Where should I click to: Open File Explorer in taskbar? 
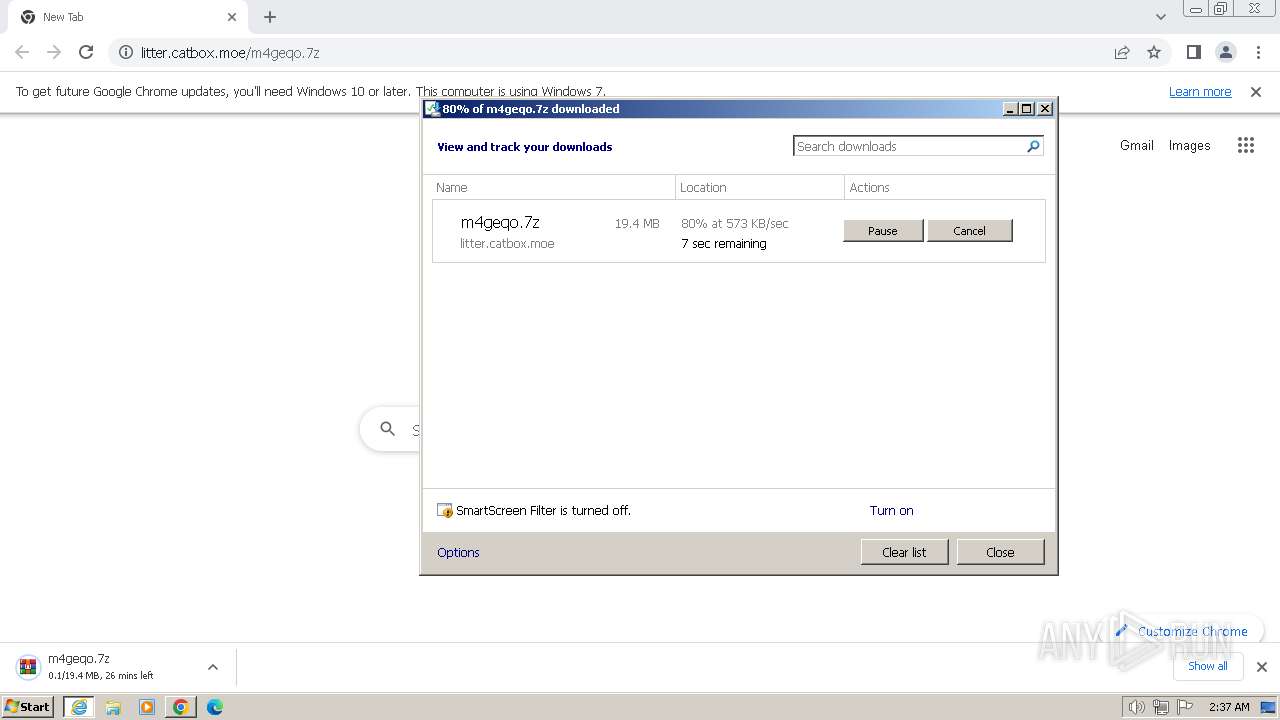pos(113,707)
